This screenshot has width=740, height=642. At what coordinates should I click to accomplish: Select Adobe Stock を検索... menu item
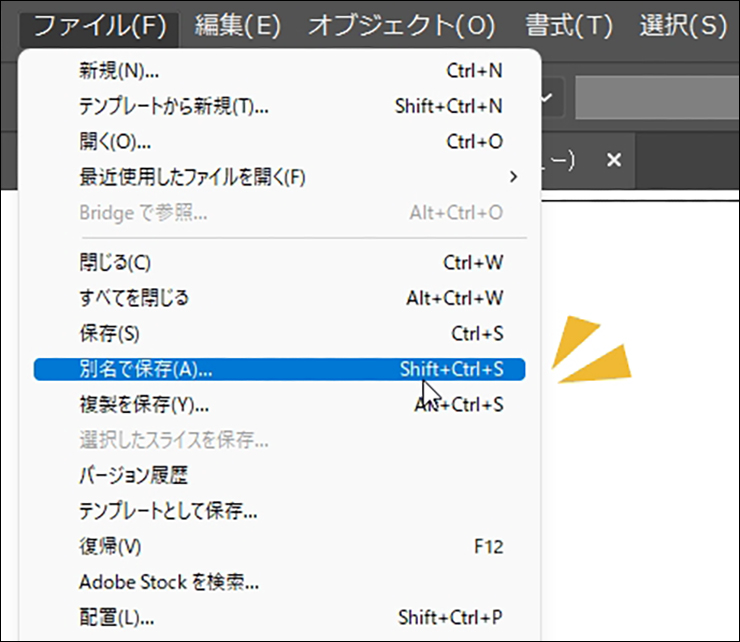click(x=169, y=582)
